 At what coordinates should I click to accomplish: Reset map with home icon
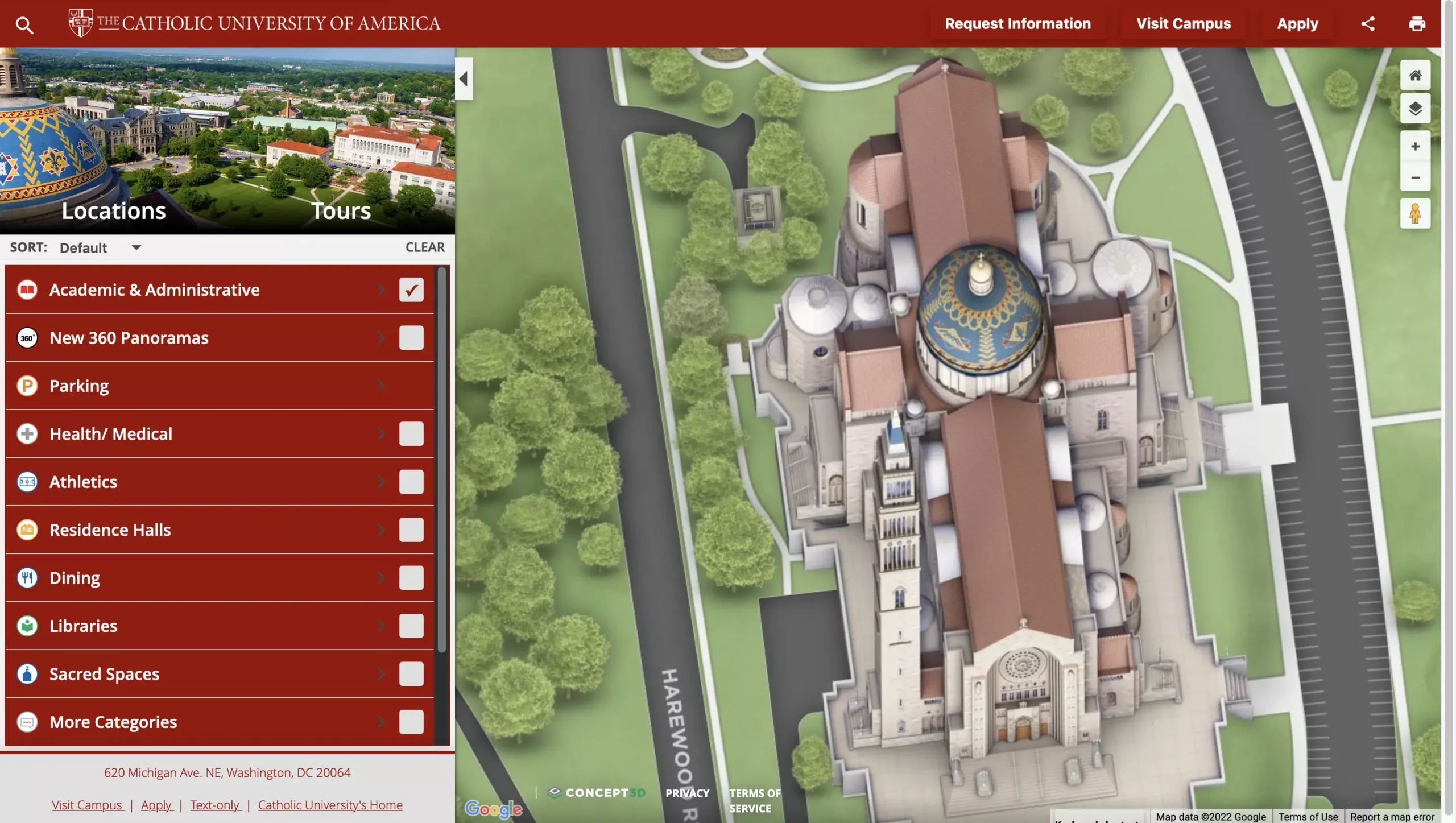tap(1415, 75)
